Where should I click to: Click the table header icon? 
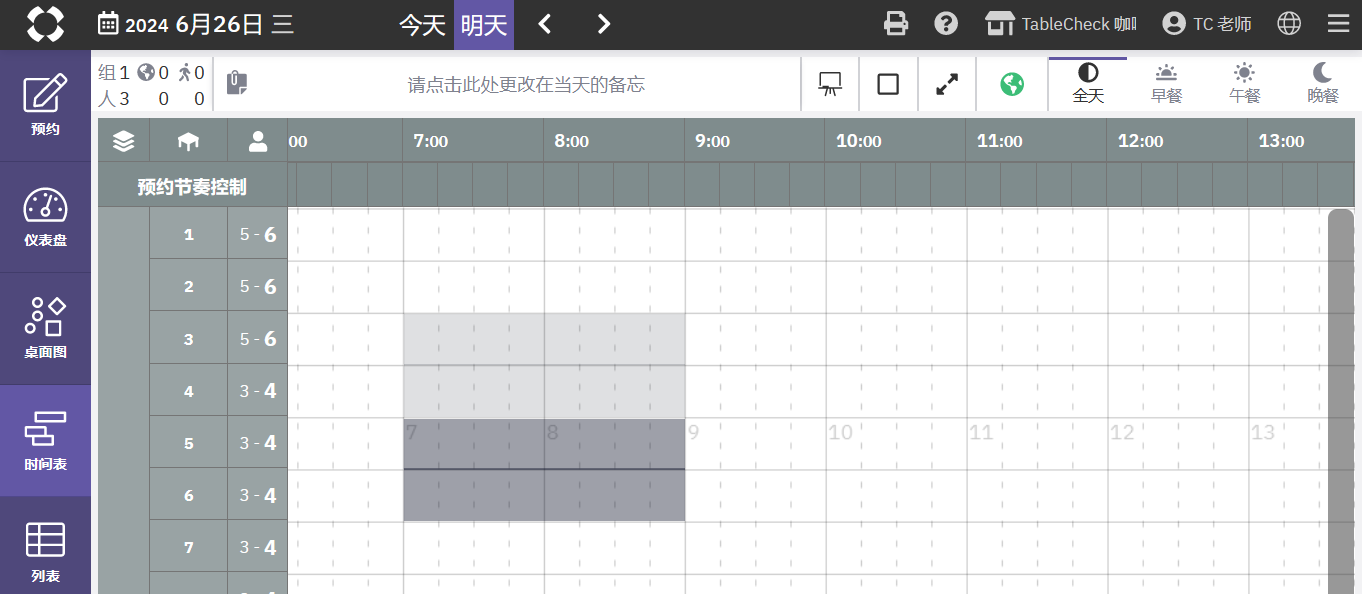tap(188, 141)
